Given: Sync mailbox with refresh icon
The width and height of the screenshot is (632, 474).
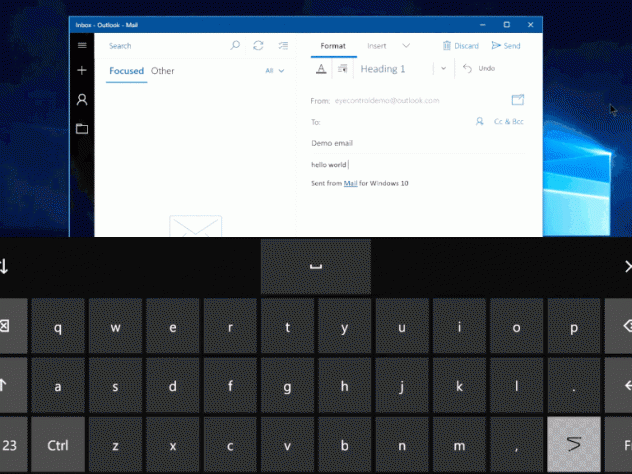Looking at the screenshot, I should [x=259, y=45].
